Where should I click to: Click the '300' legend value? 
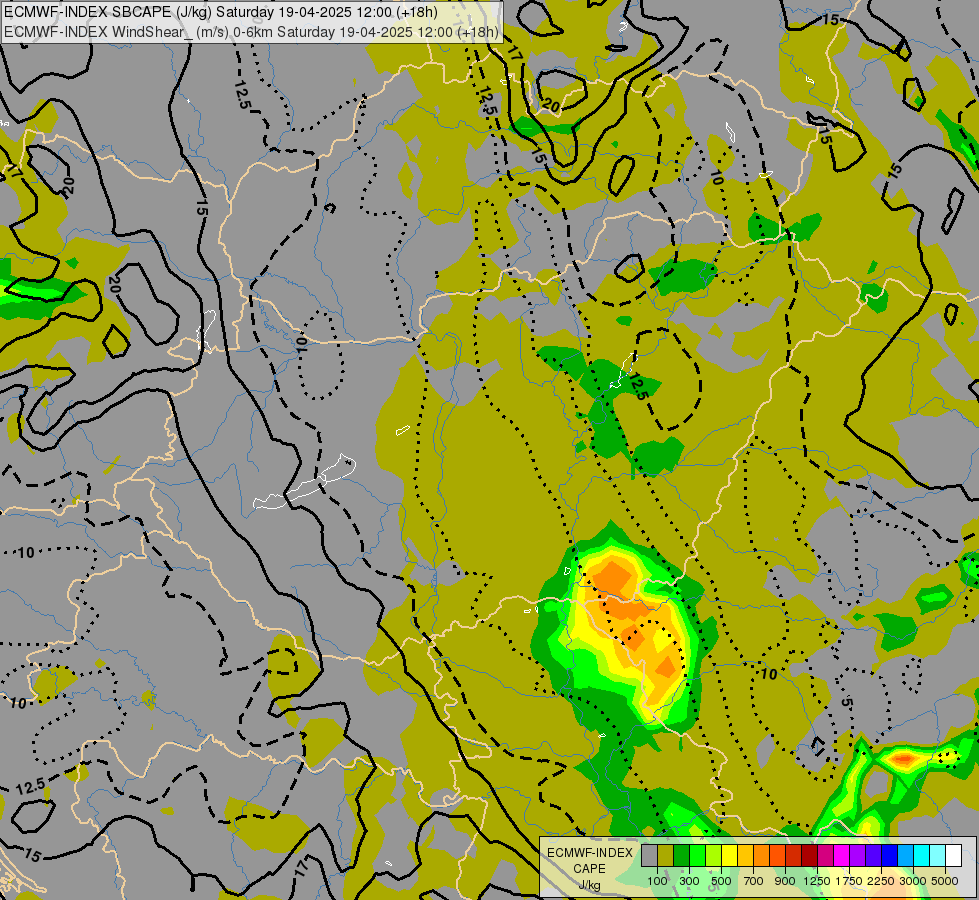point(689,881)
